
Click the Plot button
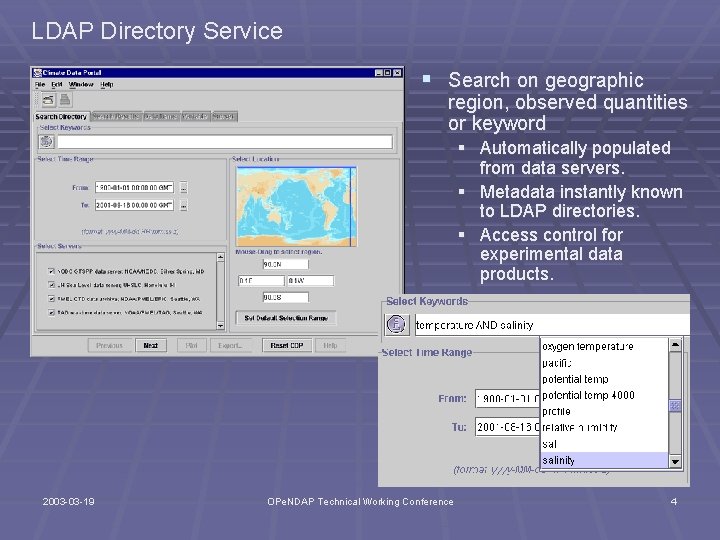click(191, 345)
